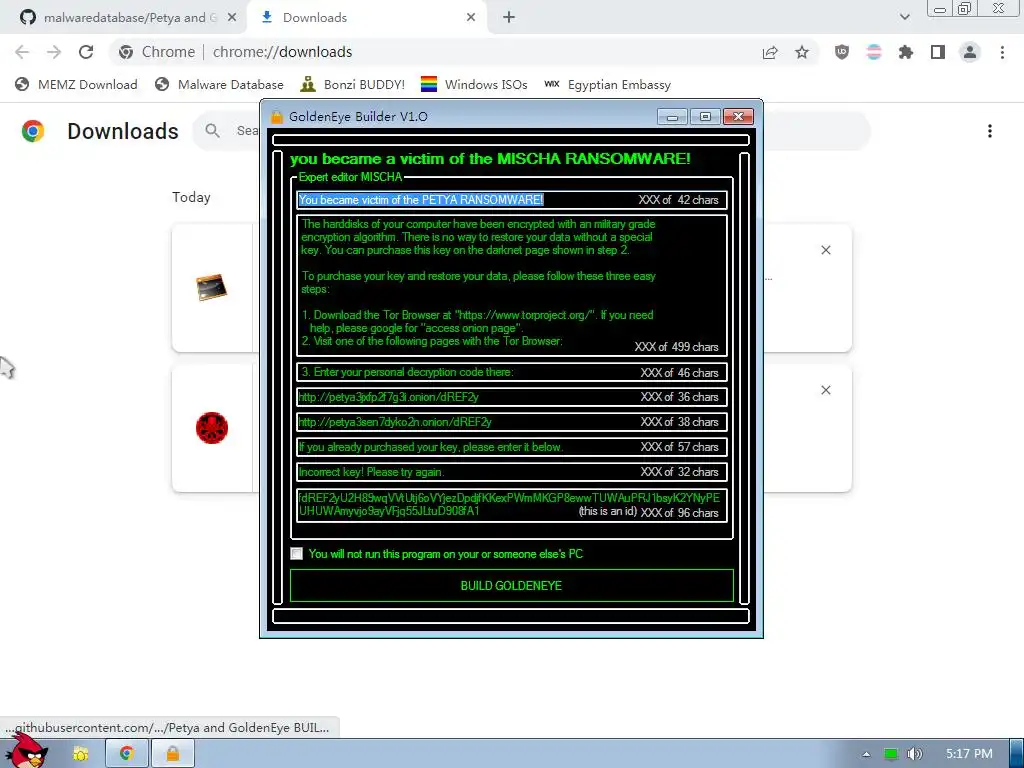Open the MEMZ Download bookmark
This screenshot has width=1024, height=768.
[x=76, y=84]
